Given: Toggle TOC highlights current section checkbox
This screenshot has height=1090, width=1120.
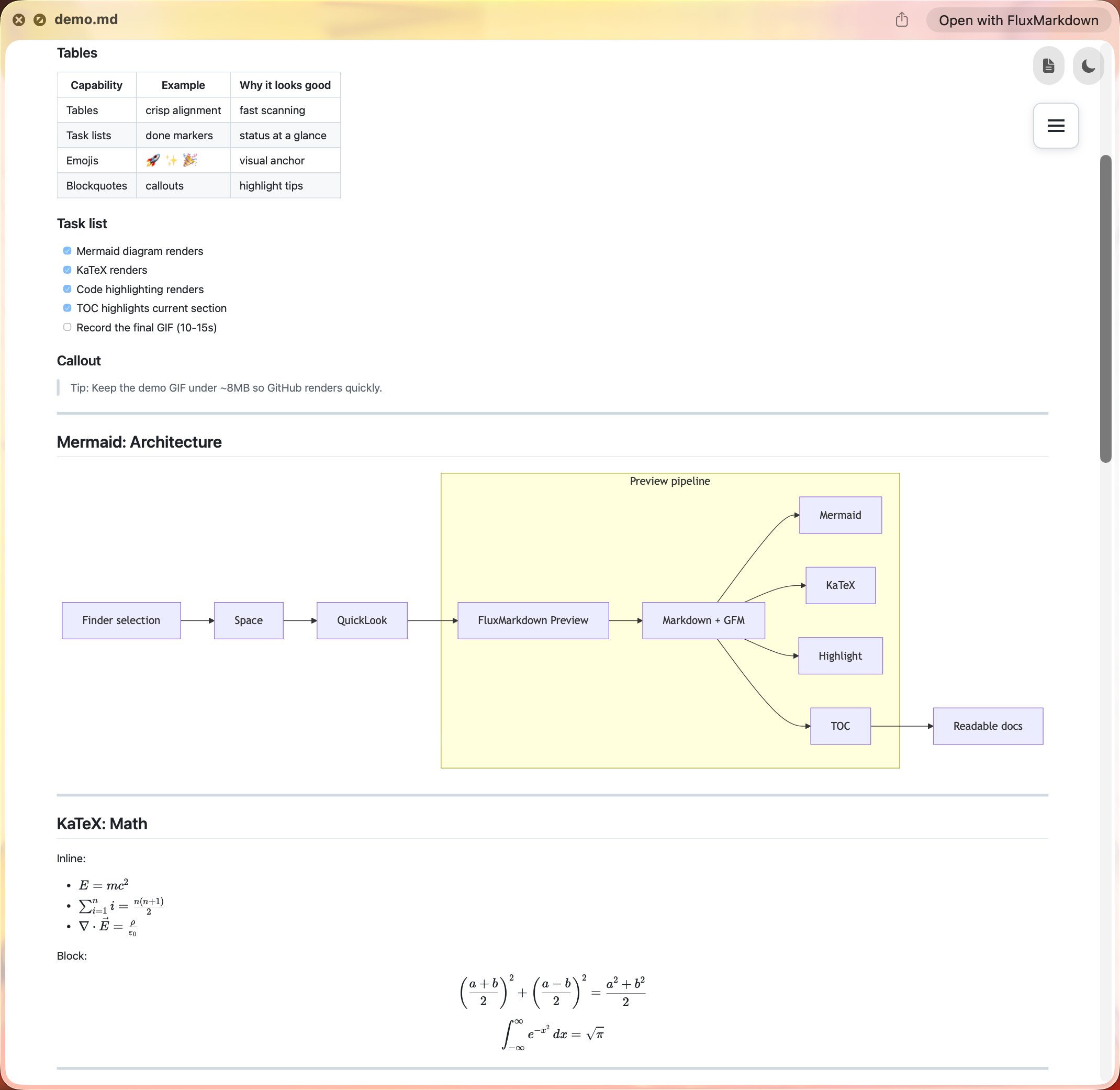Looking at the screenshot, I should coord(68,308).
